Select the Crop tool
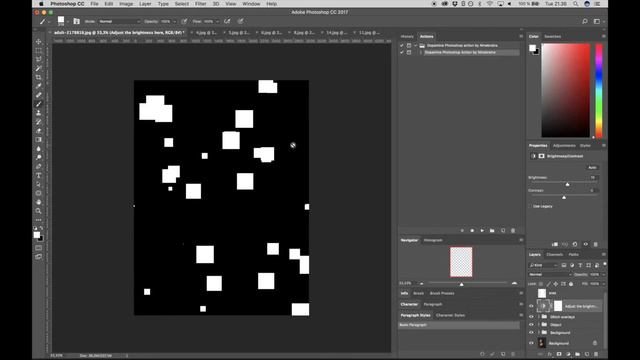 [39, 77]
